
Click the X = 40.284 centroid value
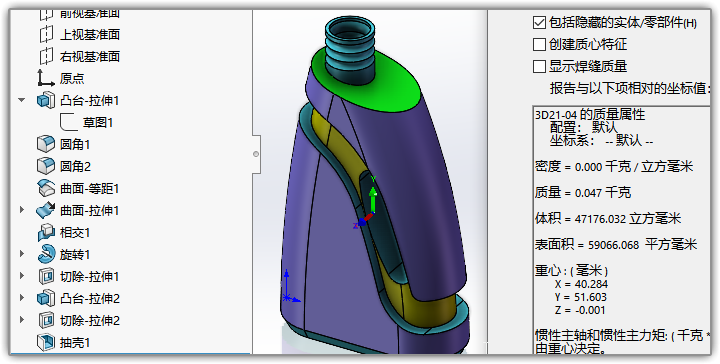[x=581, y=284]
